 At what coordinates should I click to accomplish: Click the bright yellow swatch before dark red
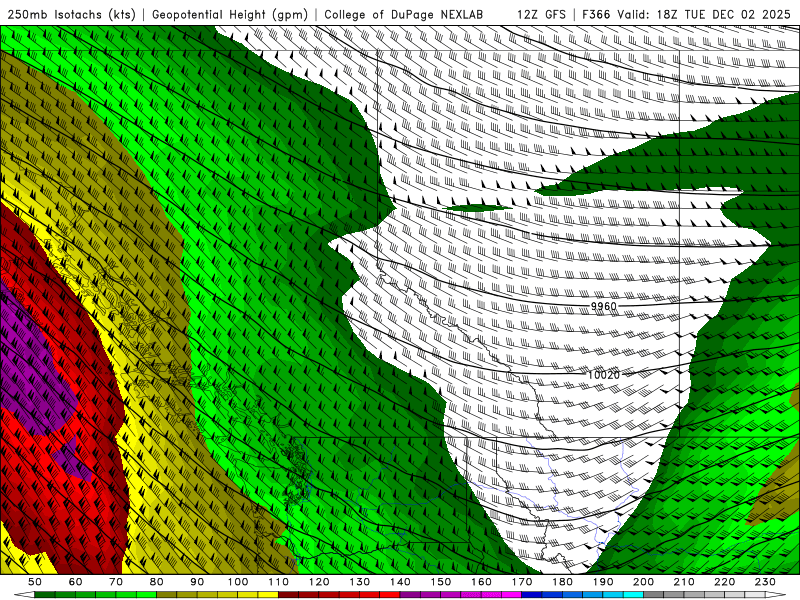[268, 594]
